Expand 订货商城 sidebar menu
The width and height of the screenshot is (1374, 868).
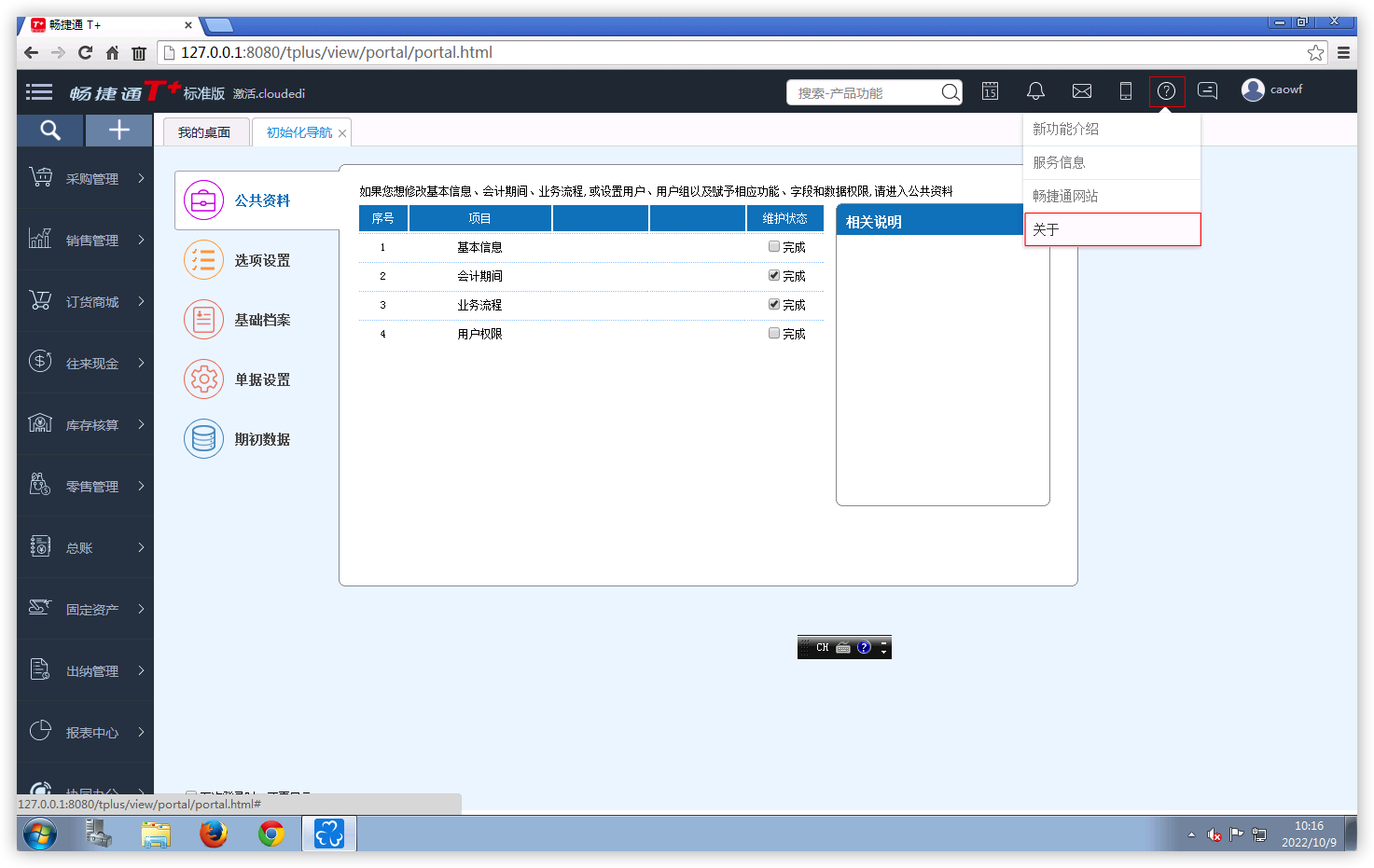pyautogui.click(x=85, y=301)
